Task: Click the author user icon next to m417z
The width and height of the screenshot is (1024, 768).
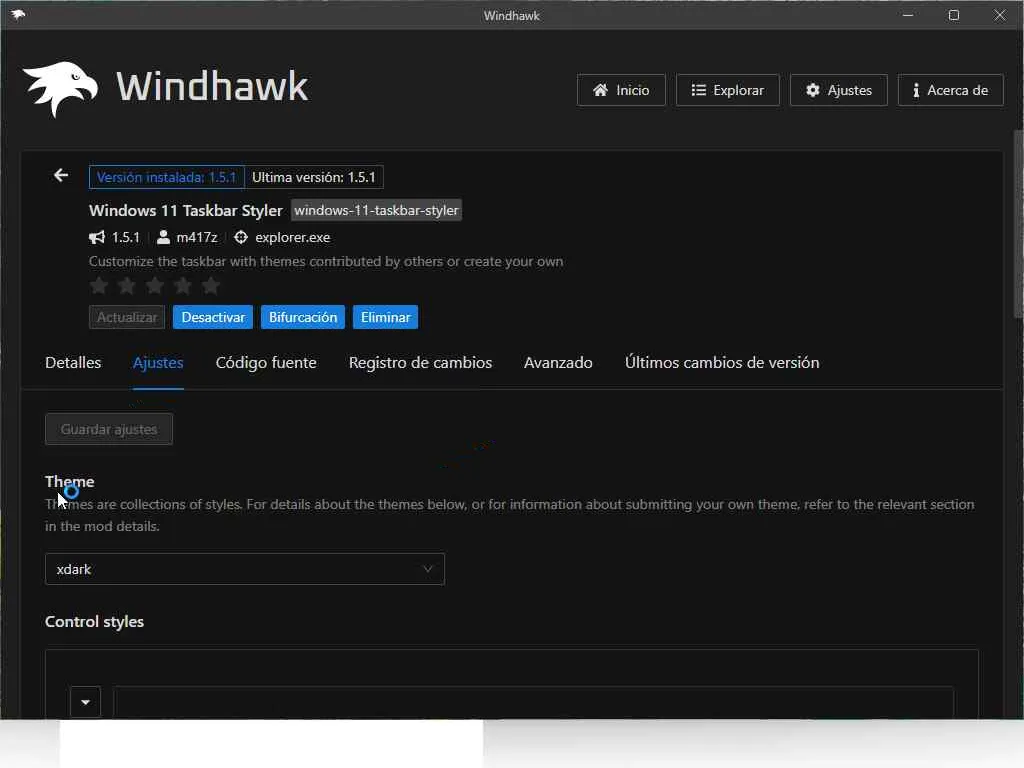Action: [163, 237]
